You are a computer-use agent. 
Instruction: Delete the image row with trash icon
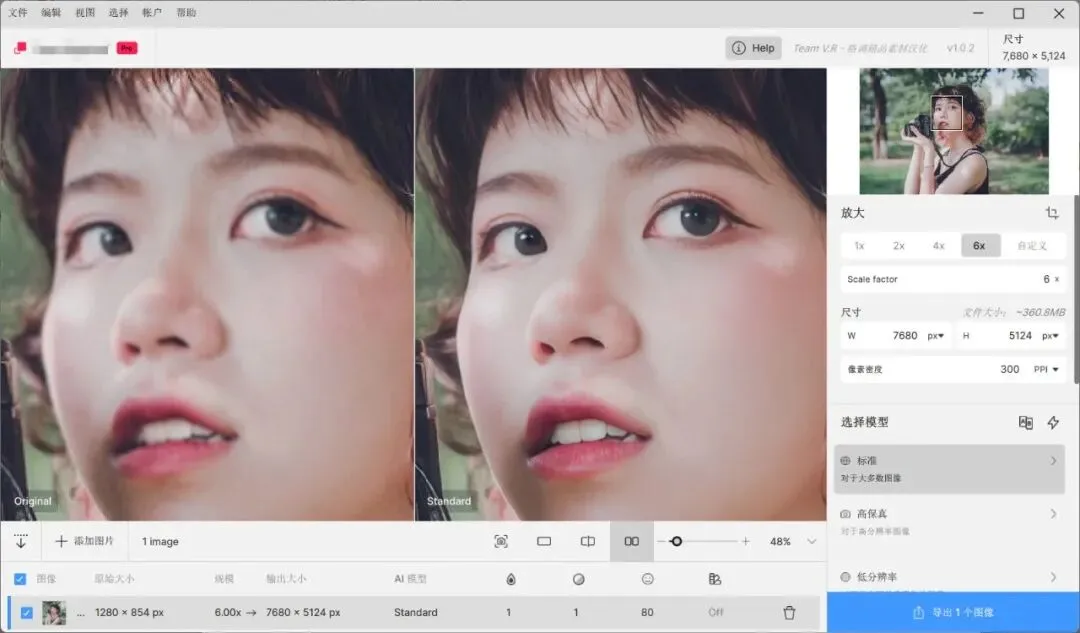[789, 612]
